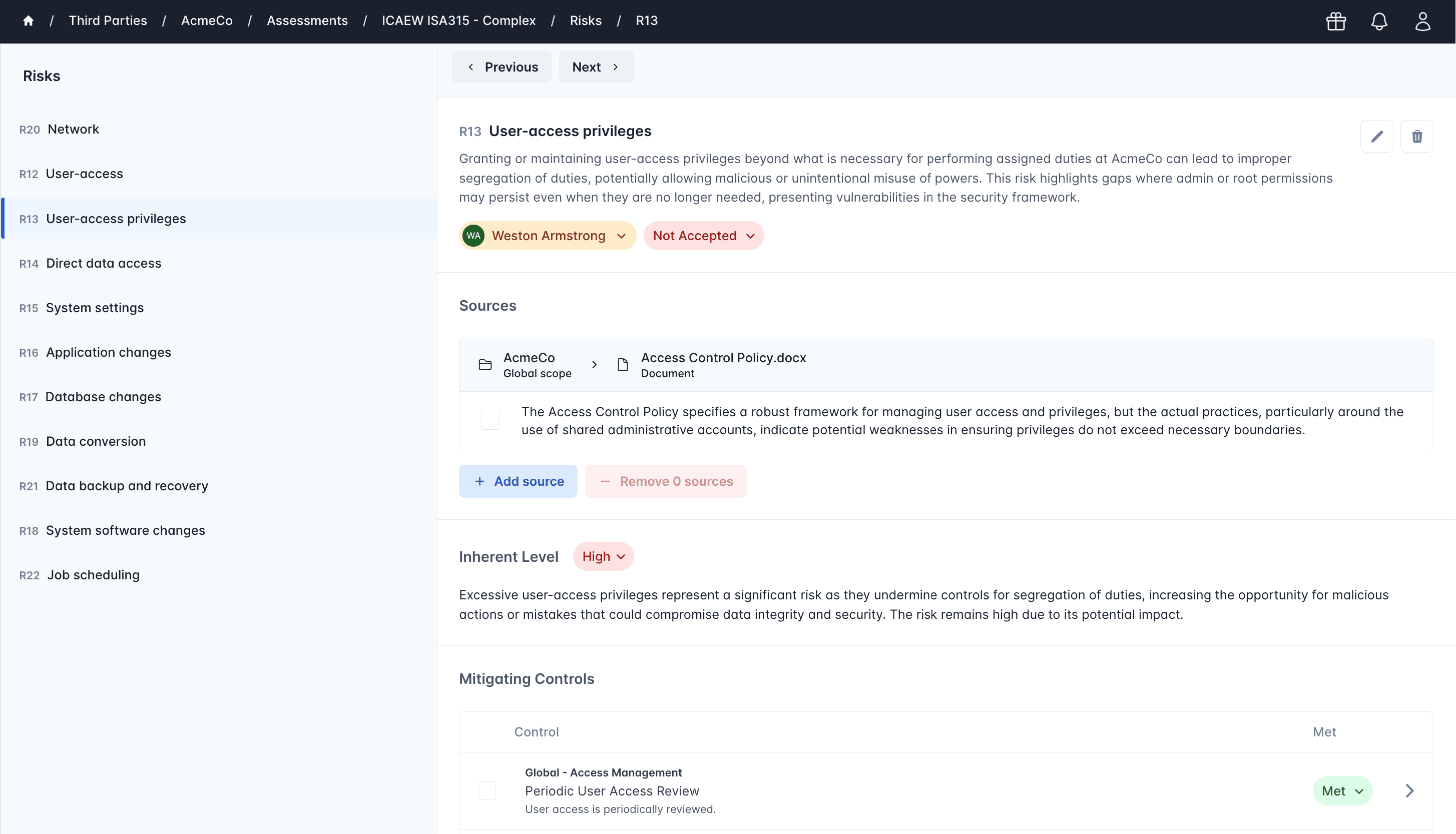
Task: Open the user profile icon
Action: [x=1422, y=21]
